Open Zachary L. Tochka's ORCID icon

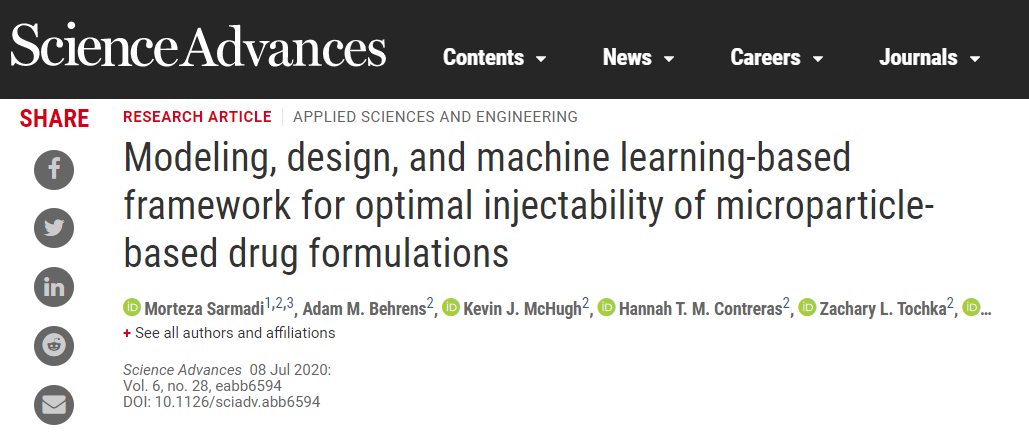pyautogui.click(x=807, y=307)
